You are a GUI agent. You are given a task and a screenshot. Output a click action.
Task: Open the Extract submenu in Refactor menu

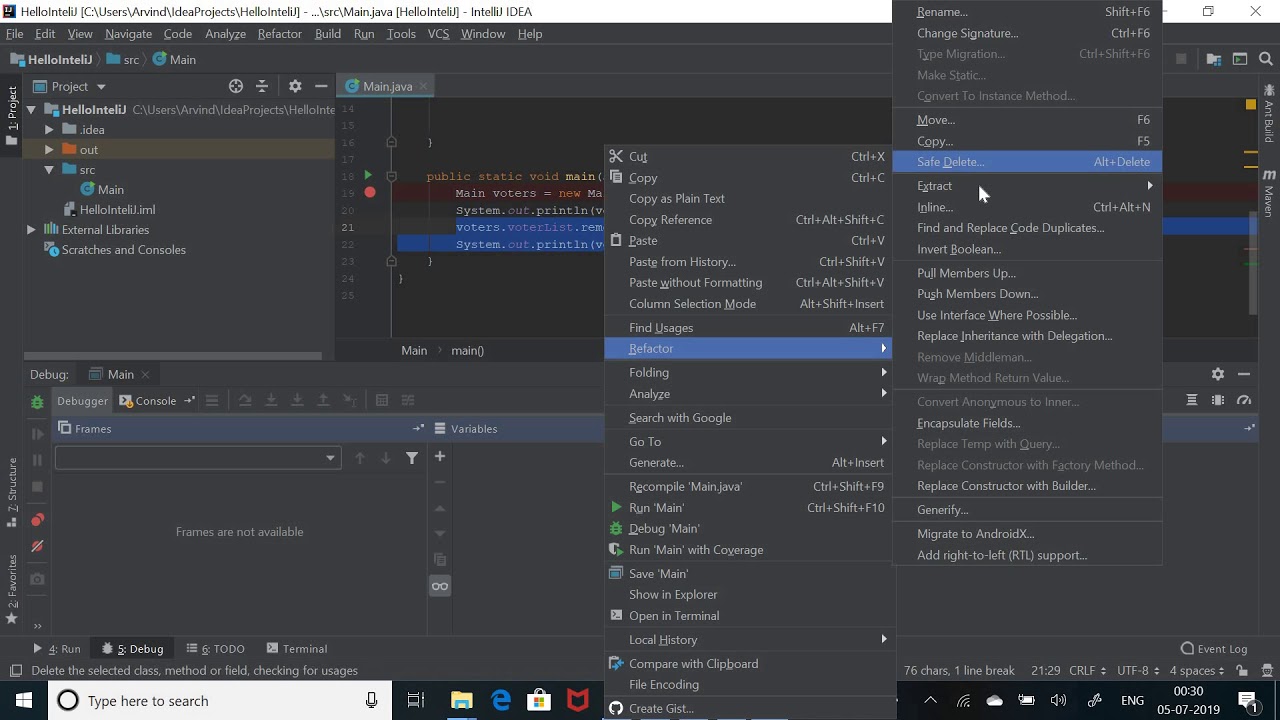pos(1027,186)
